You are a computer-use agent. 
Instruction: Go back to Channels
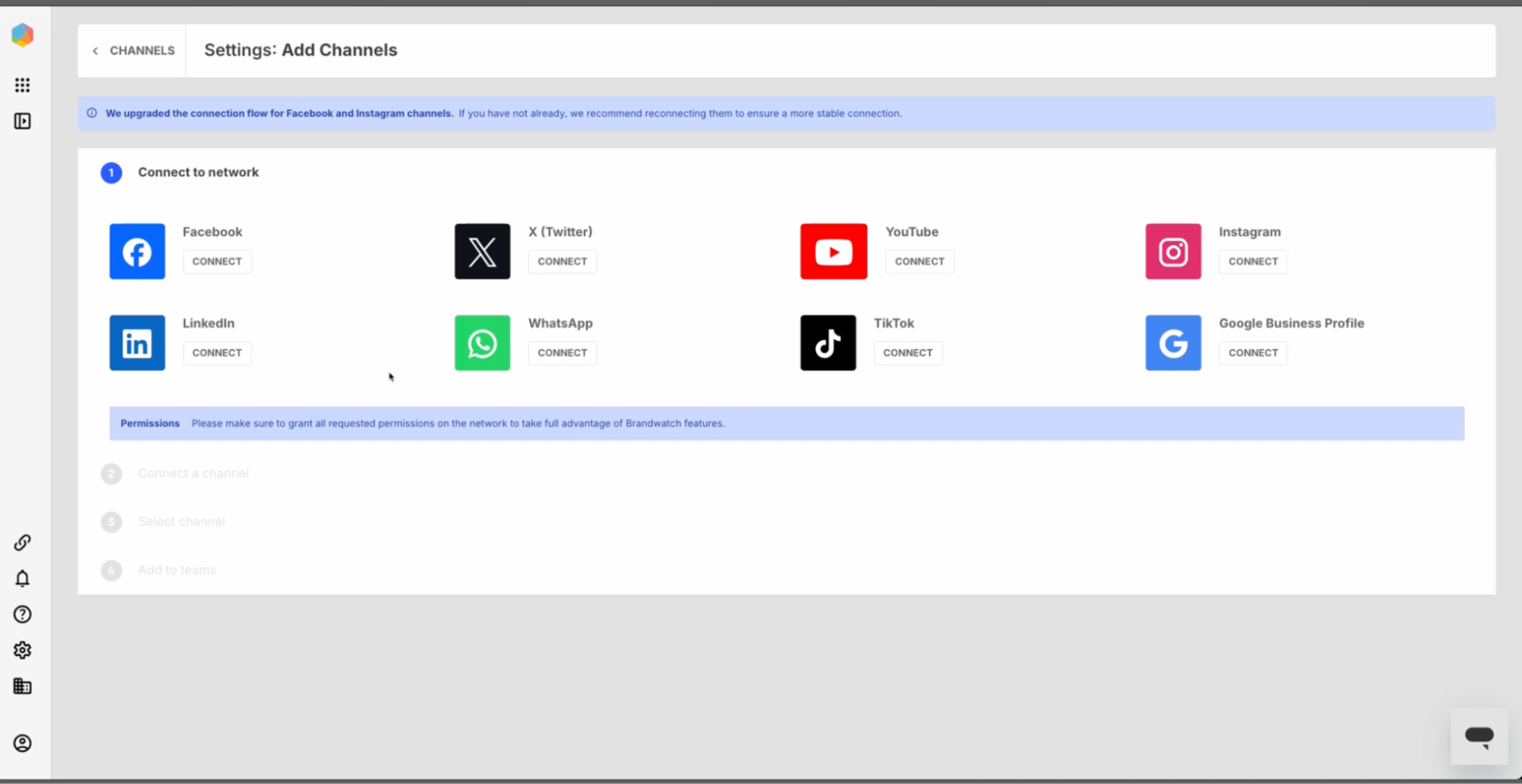coord(133,50)
